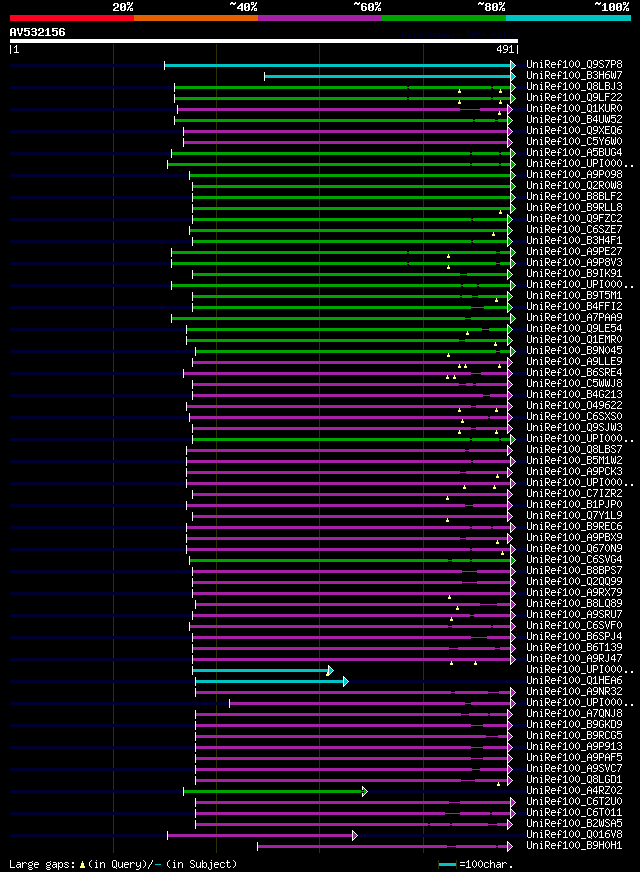Select the UniRef100_B4UW52 hit label
The height and width of the screenshot is (872, 640).
click(x=574, y=120)
